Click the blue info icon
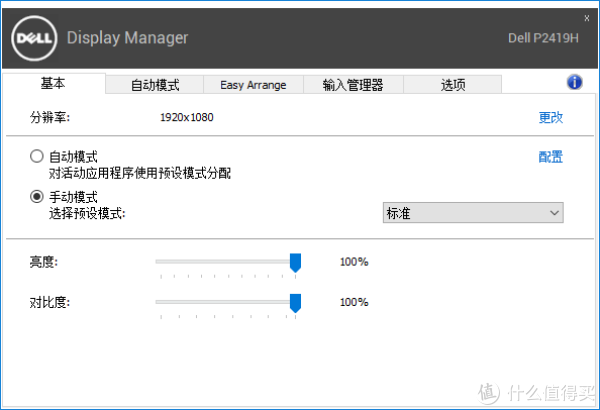 574,82
